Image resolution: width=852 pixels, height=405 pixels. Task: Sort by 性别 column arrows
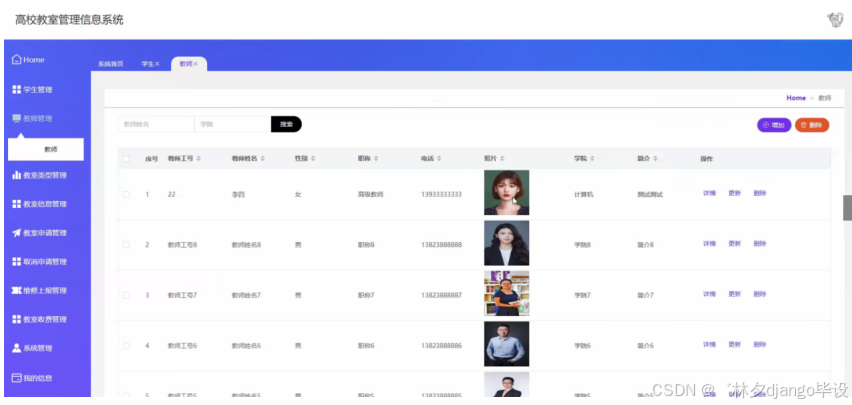pyautogui.click(x=313, y=159)
